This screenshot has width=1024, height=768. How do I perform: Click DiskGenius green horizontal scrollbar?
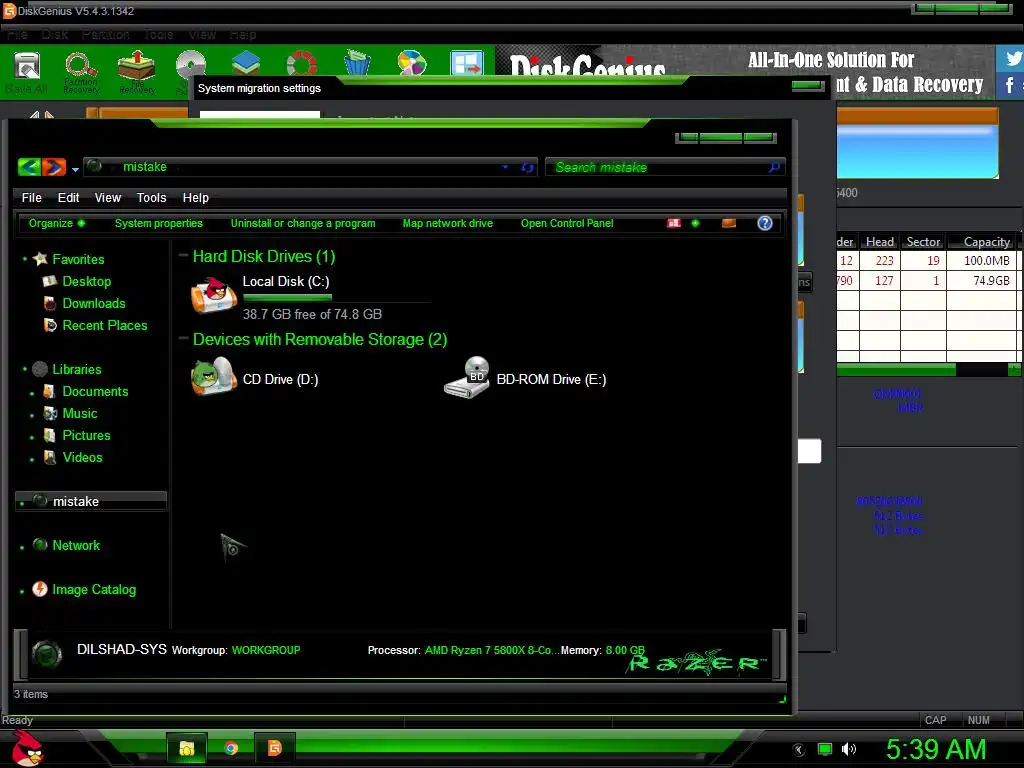(896, 370)
